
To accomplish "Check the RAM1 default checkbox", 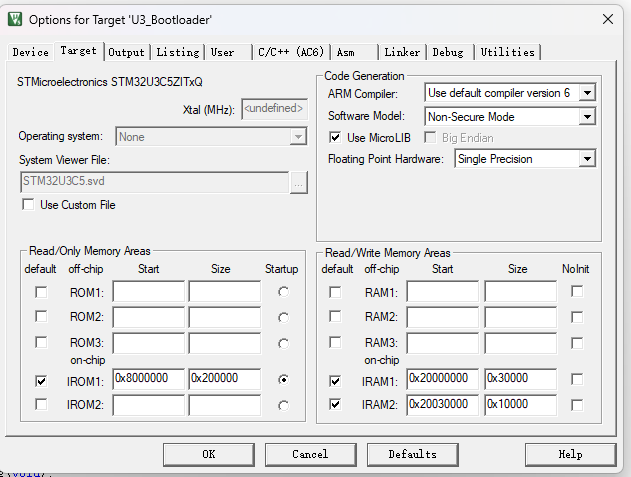I will pyautogui.click(x=335, y=292).
